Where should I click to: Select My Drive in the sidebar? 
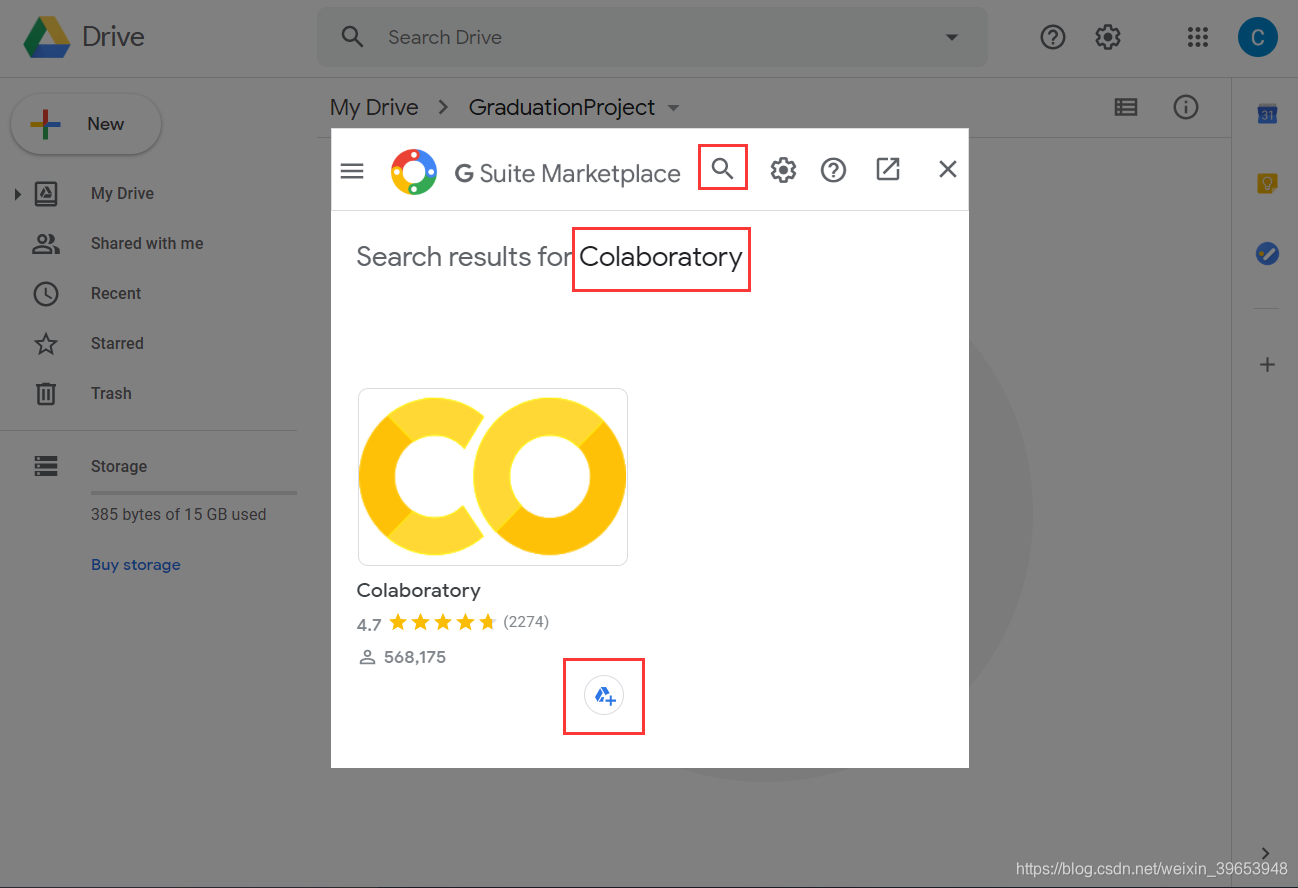122,193
